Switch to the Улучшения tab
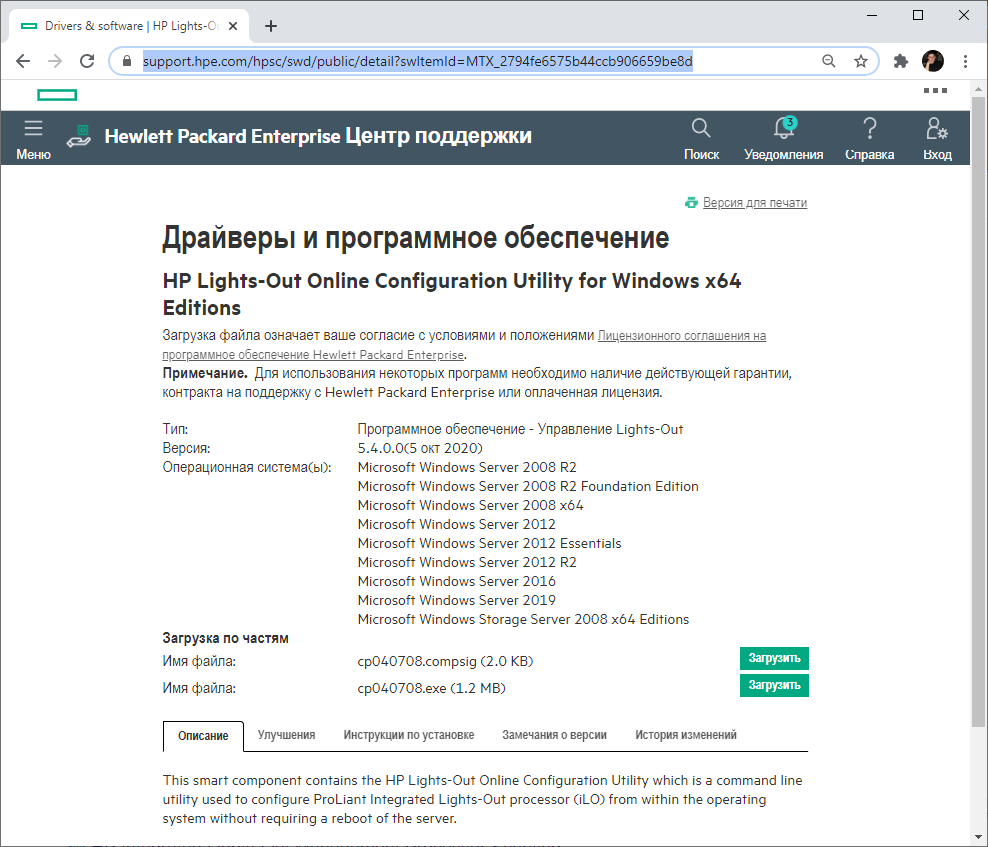Image resolution: width=988 pixels, height=847 pixels. pos(286,735)
